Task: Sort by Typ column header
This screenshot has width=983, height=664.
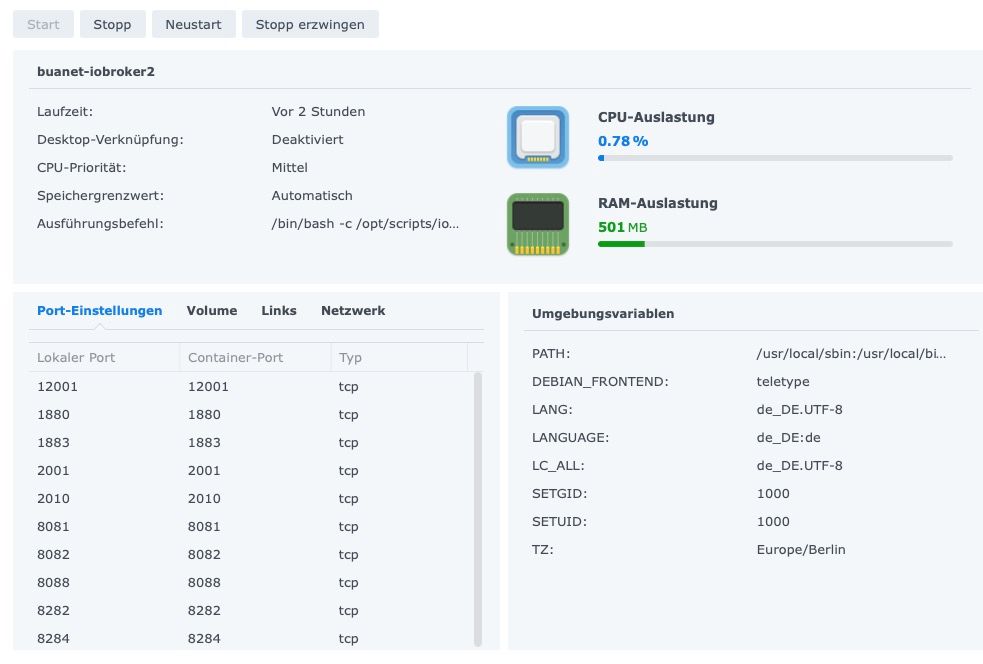Action: pos(398,358)
